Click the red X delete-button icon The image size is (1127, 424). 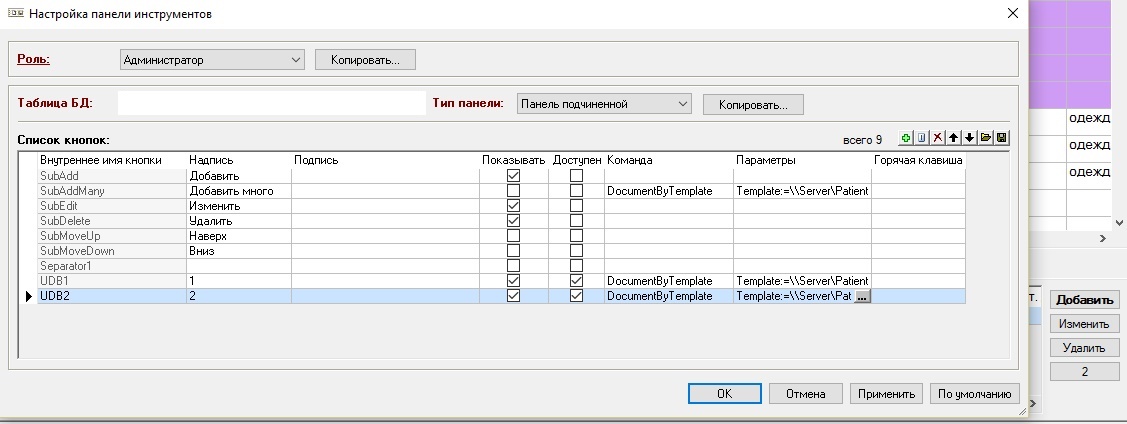pyautogui.click(x=938, y=138)
